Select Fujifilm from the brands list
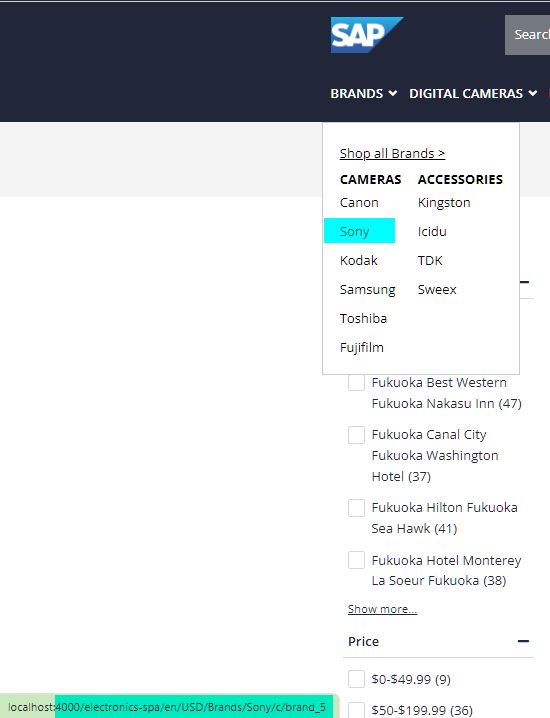The width and height of the screenshot is (550, 718). [x=362, y=348]
